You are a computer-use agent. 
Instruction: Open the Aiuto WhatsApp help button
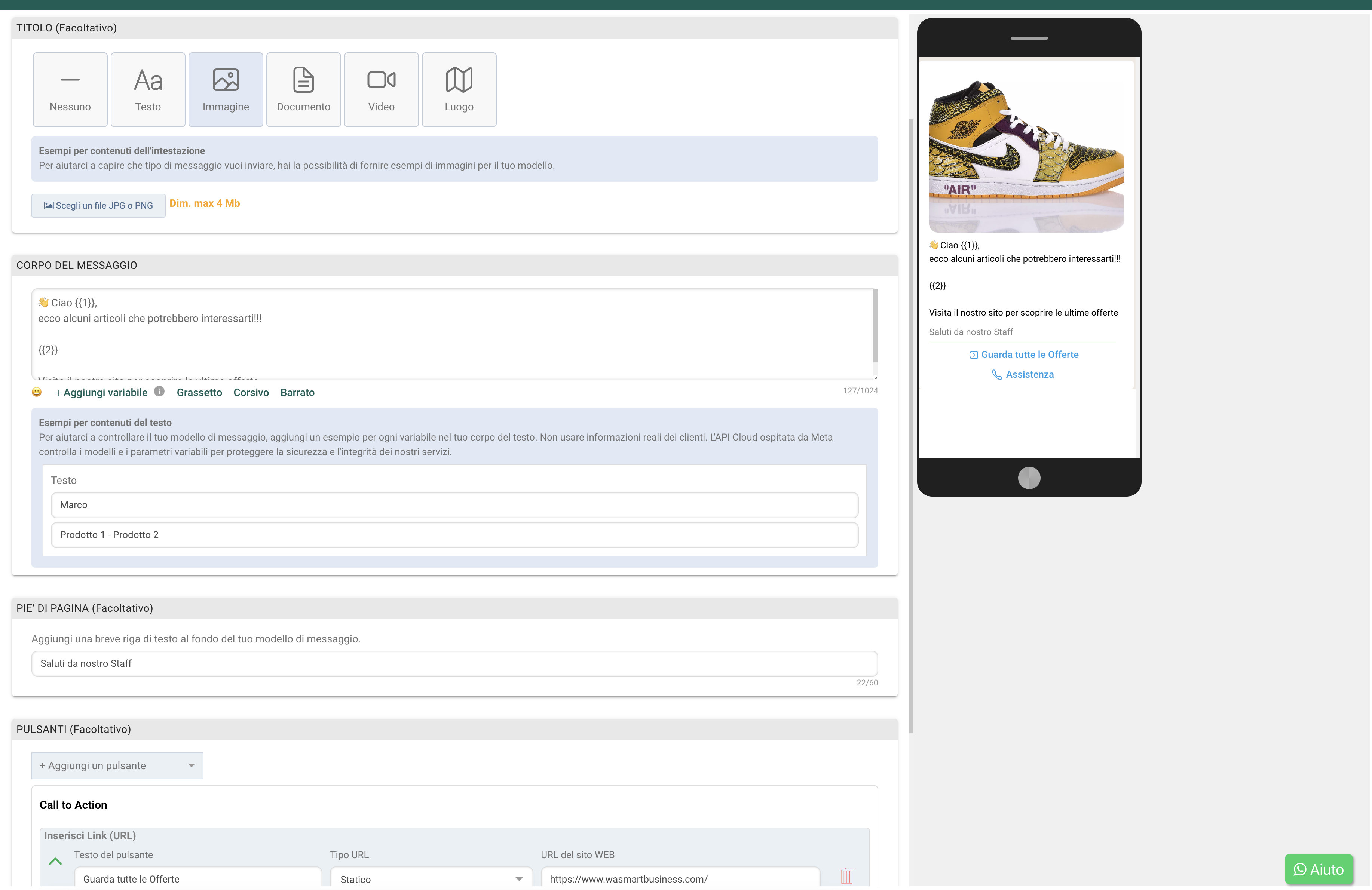pyautogui.click(x=1319, y=869)
